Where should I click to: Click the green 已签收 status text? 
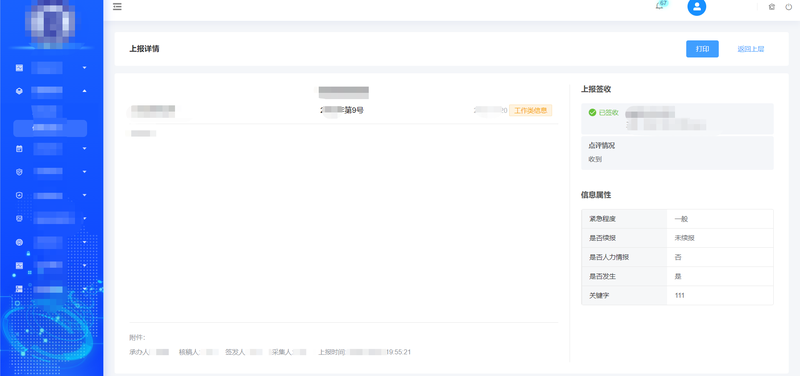(608, 112)
